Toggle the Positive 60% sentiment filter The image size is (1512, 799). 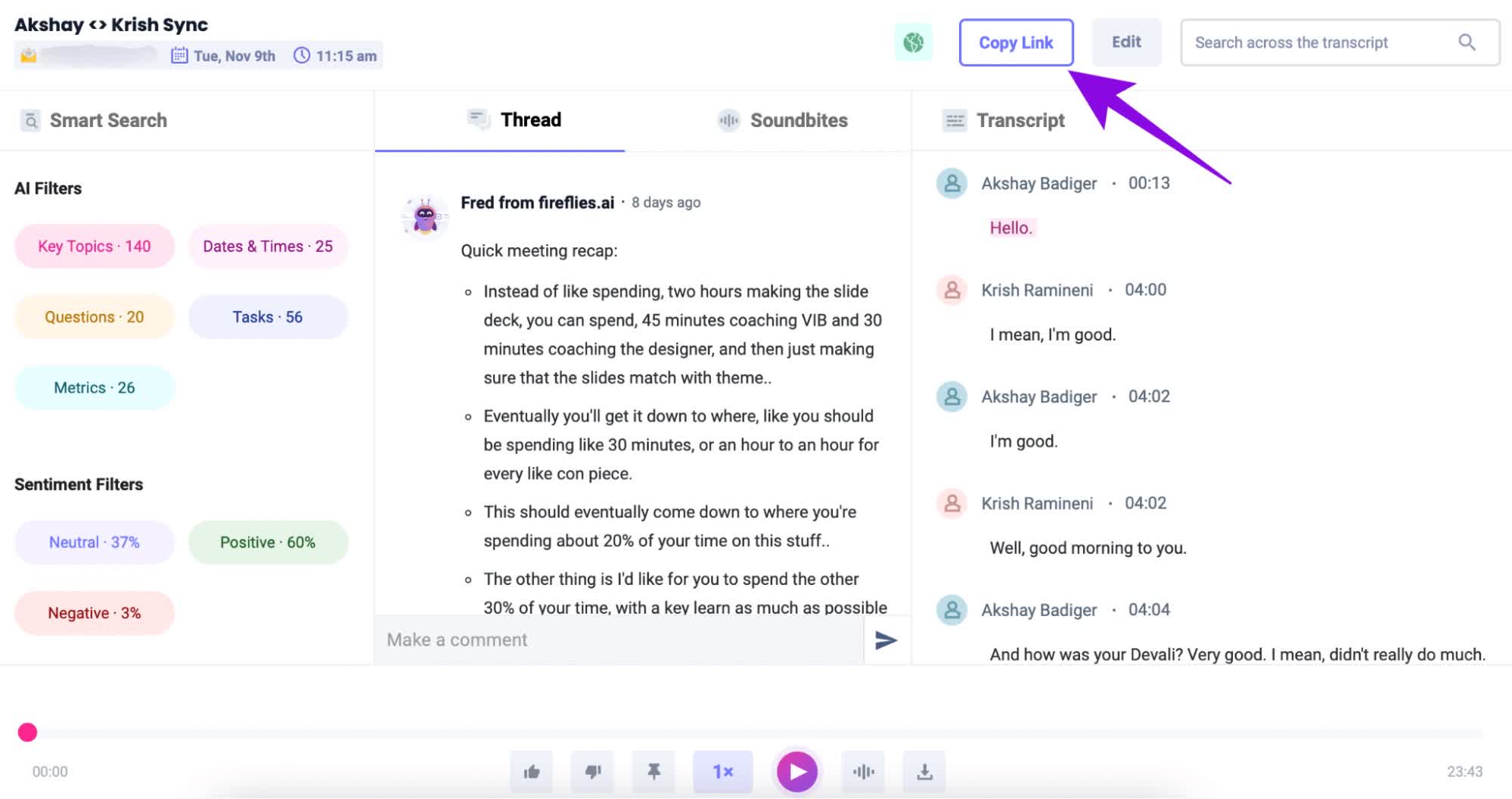pos(267,542)
